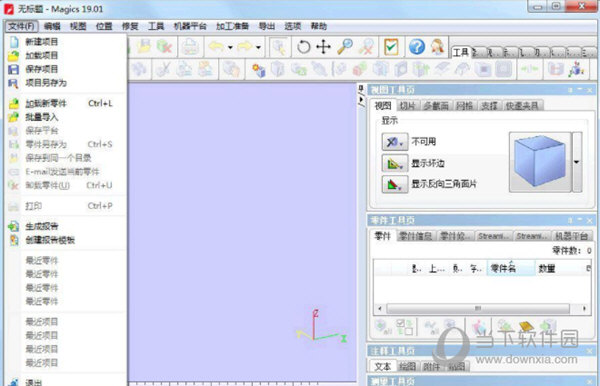Select the pan (four-arrow) tool
This screenshot has width=600, height=386.
pos(323,47)
